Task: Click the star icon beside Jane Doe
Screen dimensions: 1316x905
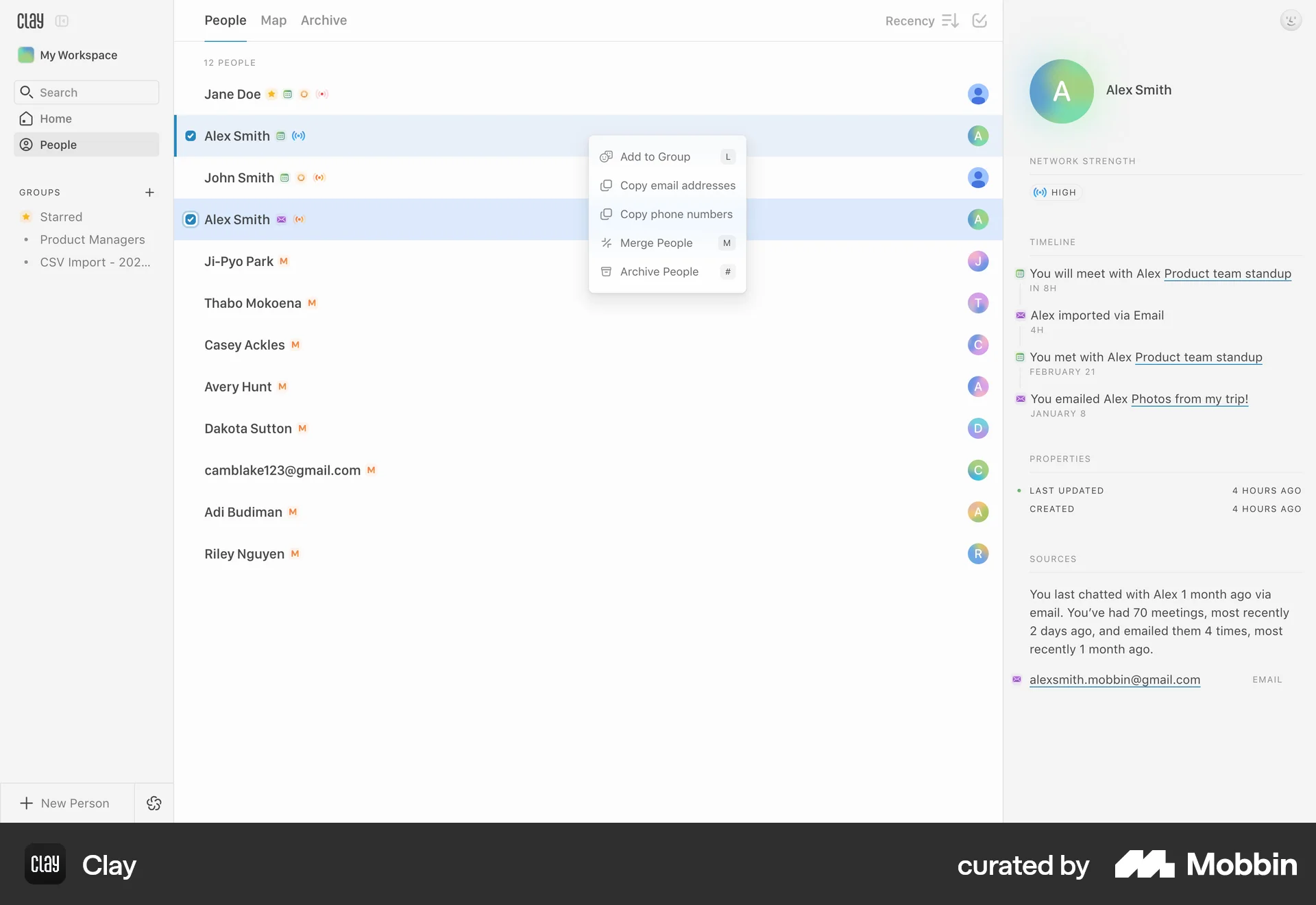Action: click(271, 94)
